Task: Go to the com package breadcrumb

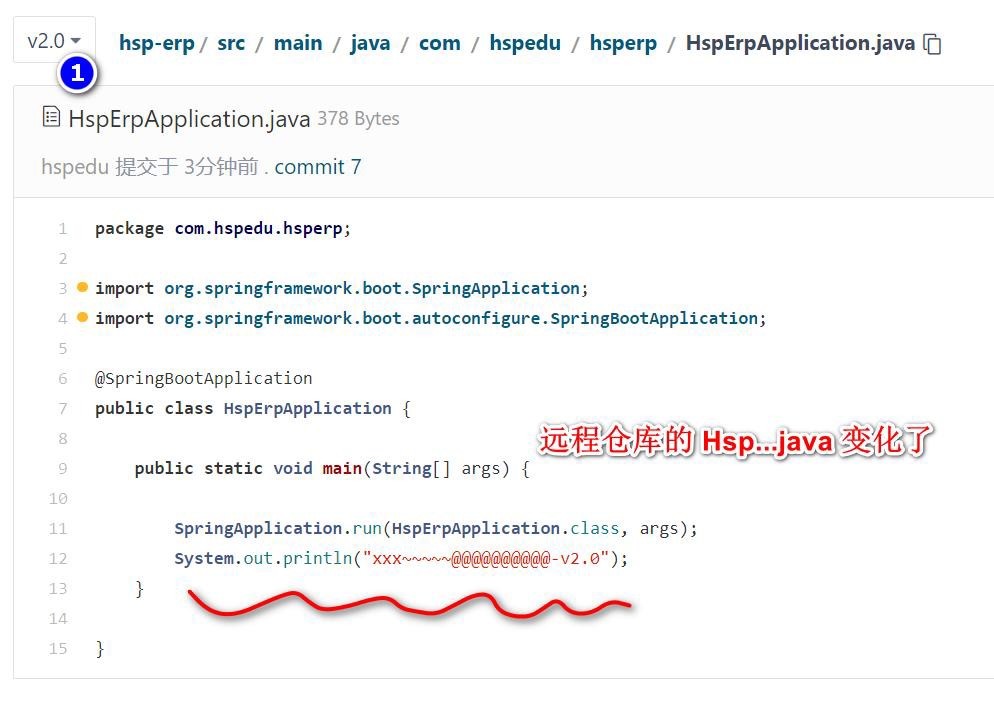Action: pyautogui.click(x=439, y=43)
